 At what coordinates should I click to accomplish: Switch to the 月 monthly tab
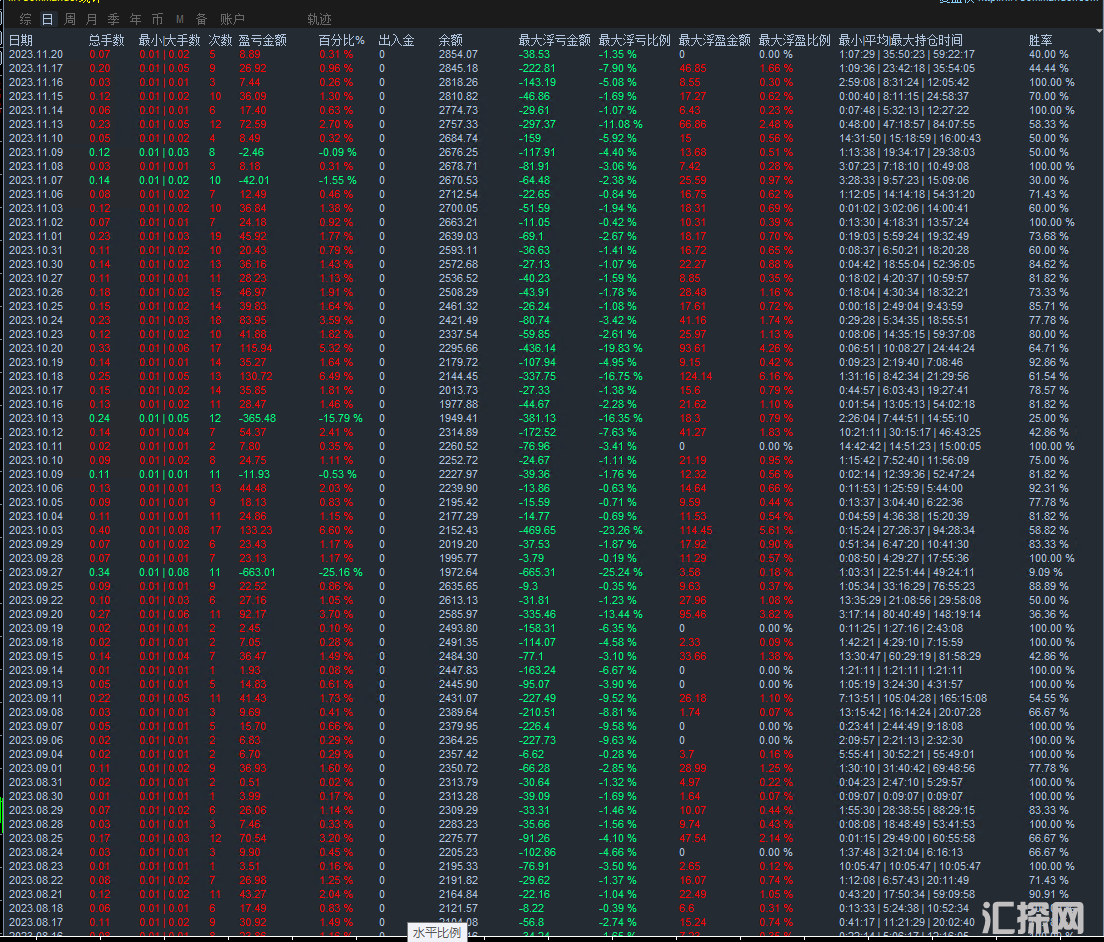tap(91, 19)
